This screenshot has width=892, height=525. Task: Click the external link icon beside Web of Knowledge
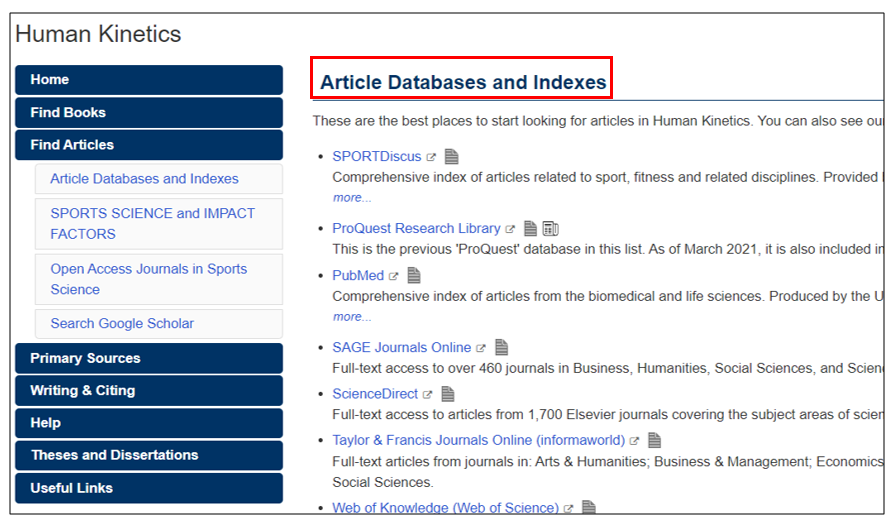(x=568, y=509)
